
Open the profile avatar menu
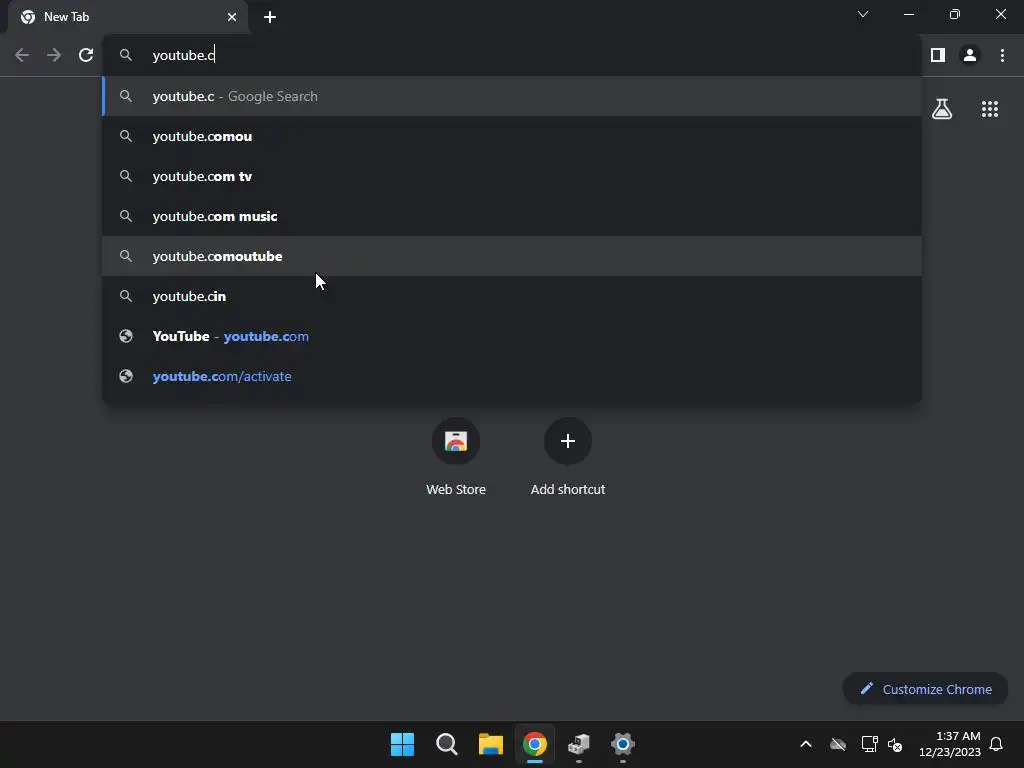coord(970,56)
